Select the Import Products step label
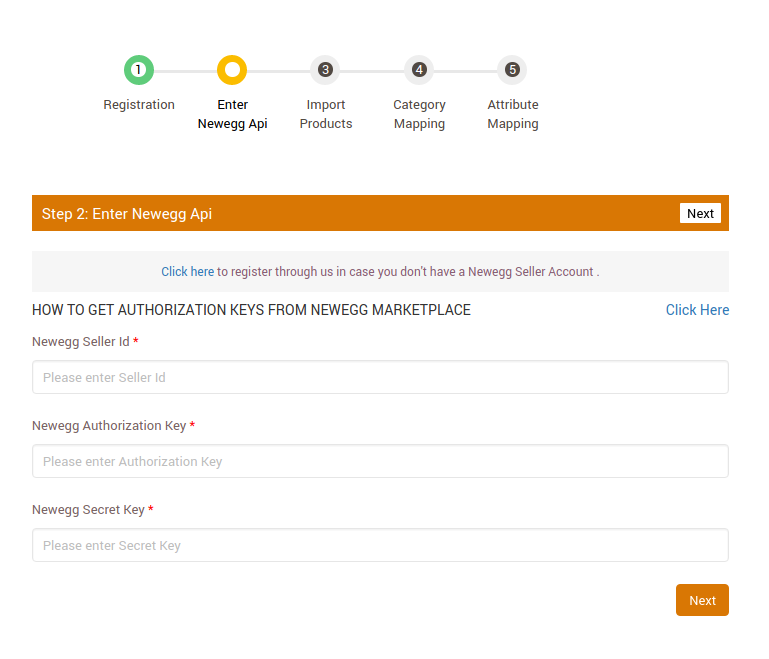 click(326, 114)
